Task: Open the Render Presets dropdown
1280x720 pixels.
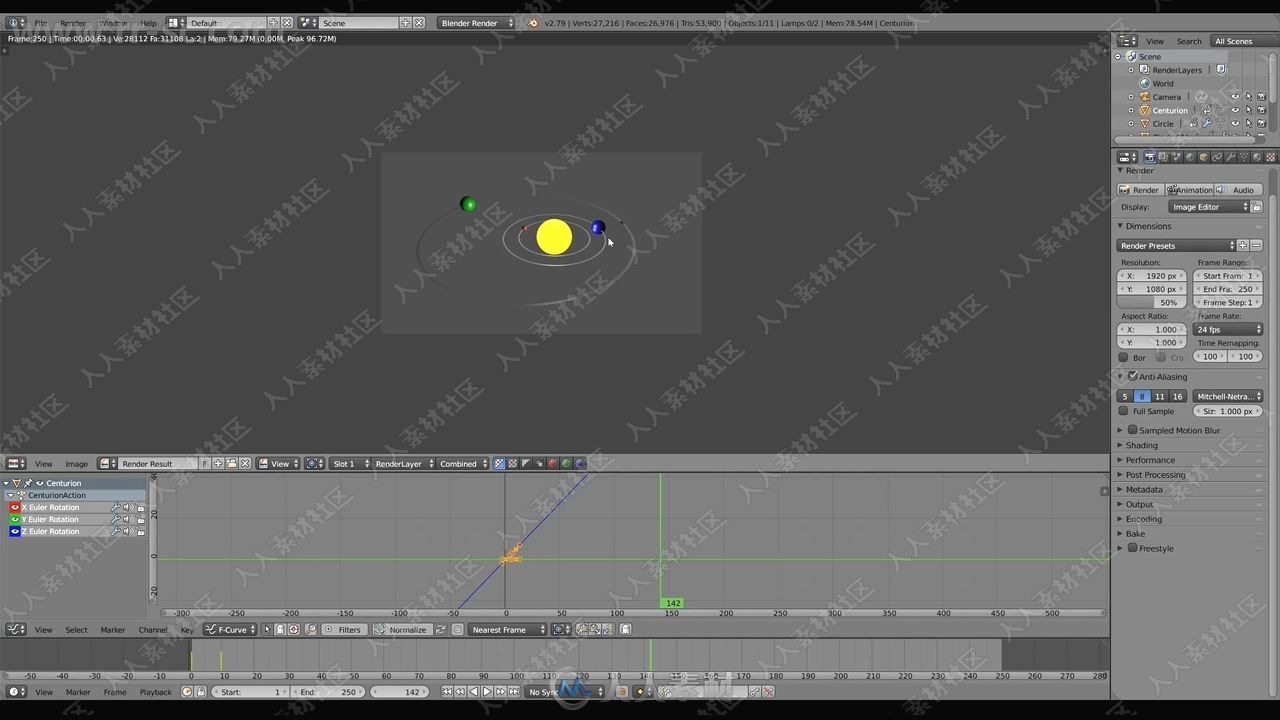Action: coord(1177,245)
